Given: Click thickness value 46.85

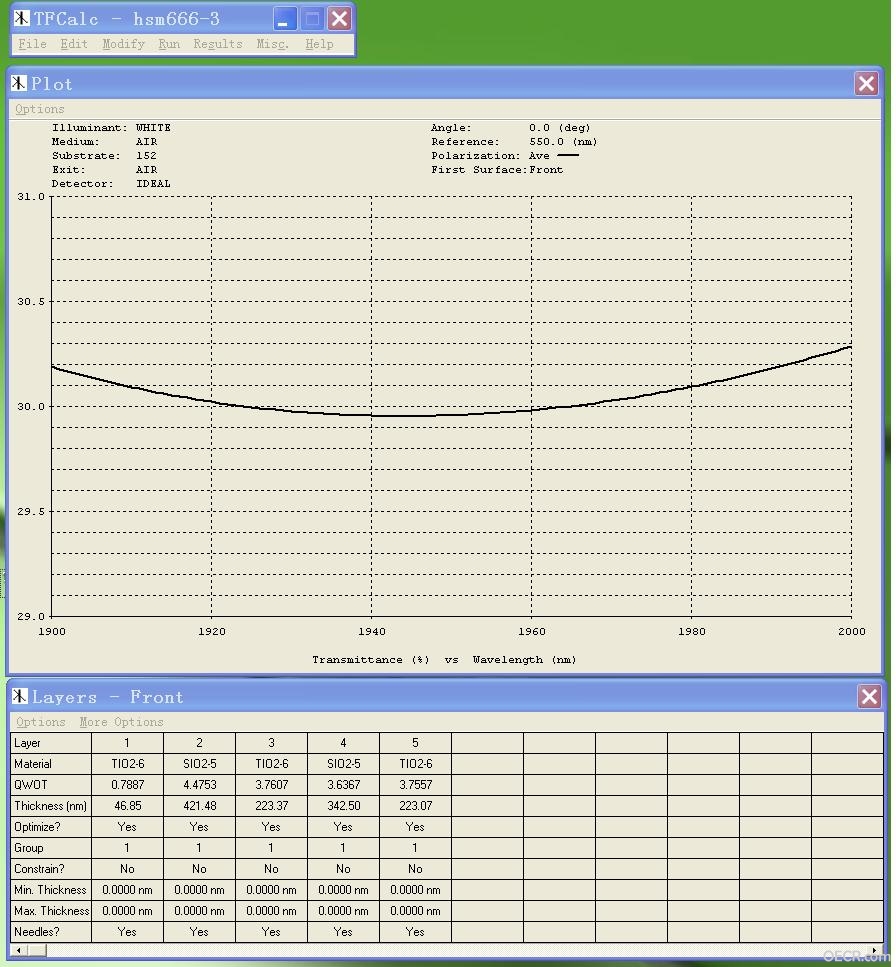Looking at the screenshot, I should click(128, 805).
